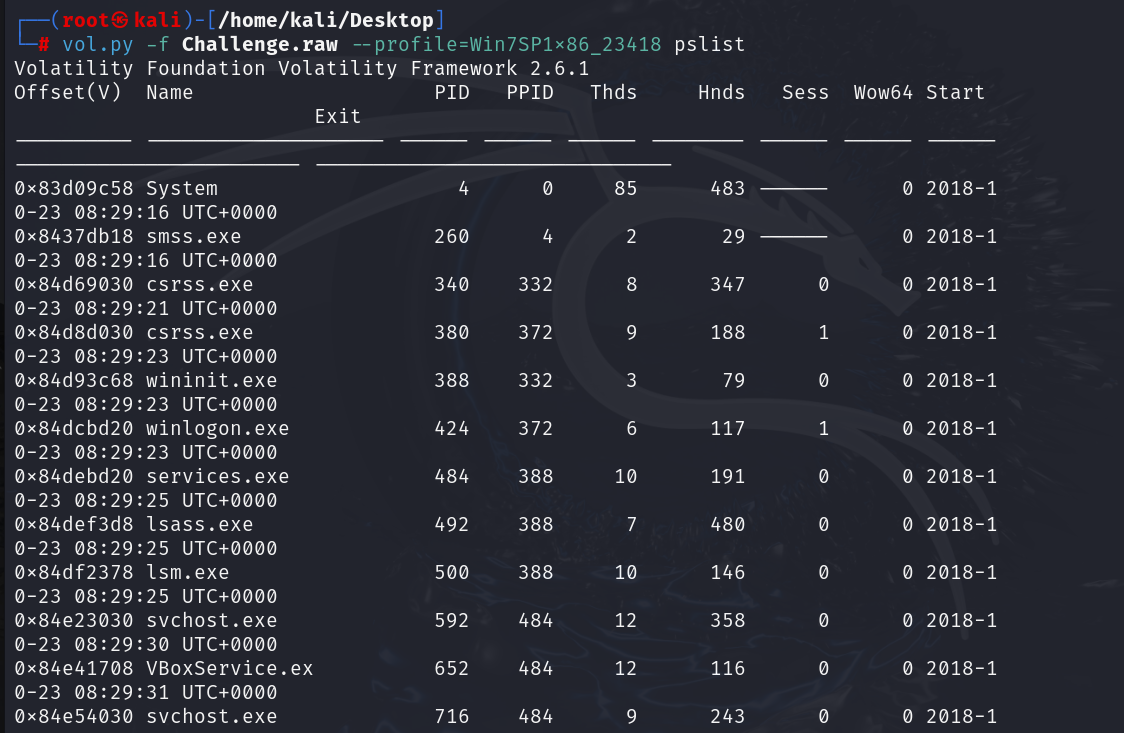The width and height of the screenshot is (1124, 733).
Task: Click handle count '188' of csrss.exe
Action: [728, 332]
